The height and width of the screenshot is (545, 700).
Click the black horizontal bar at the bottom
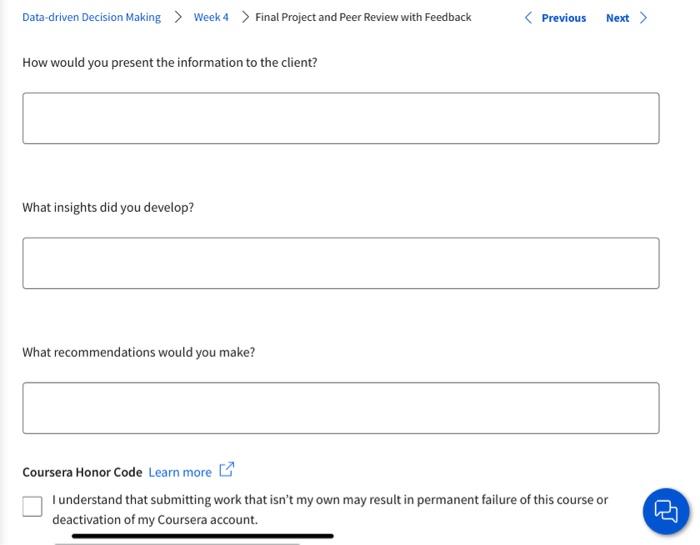(202, 536)
